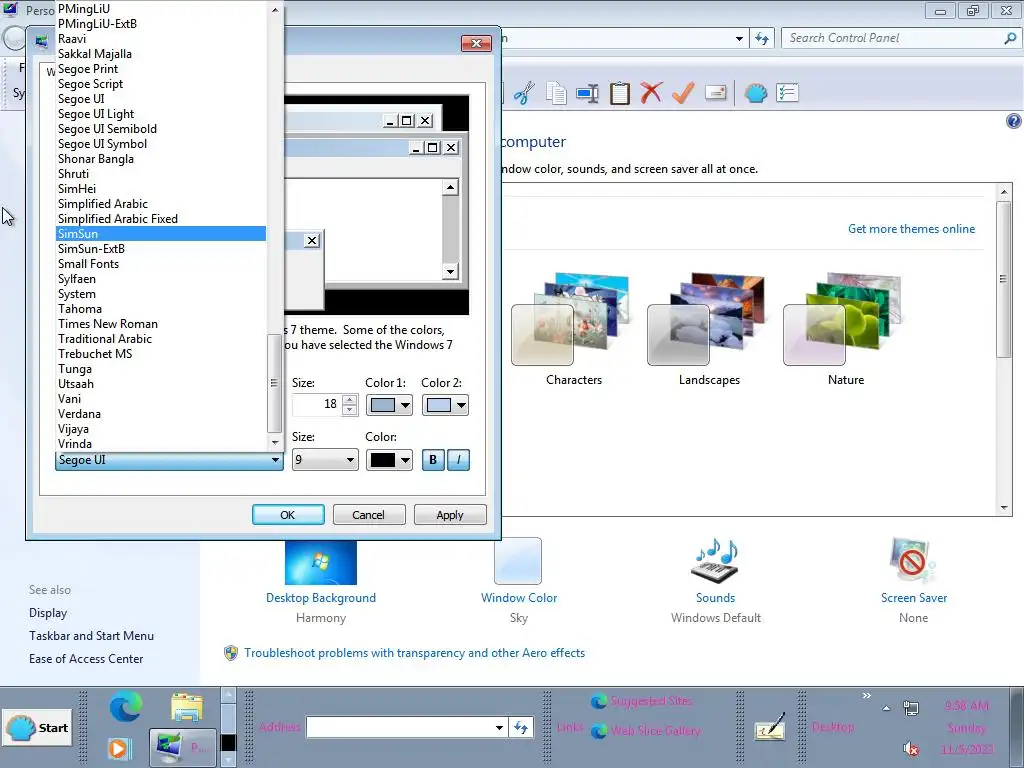The image size is (1024, 768).
Task: Click the search magnifier in Control Panel
Action: click(x=1010, y=39)
